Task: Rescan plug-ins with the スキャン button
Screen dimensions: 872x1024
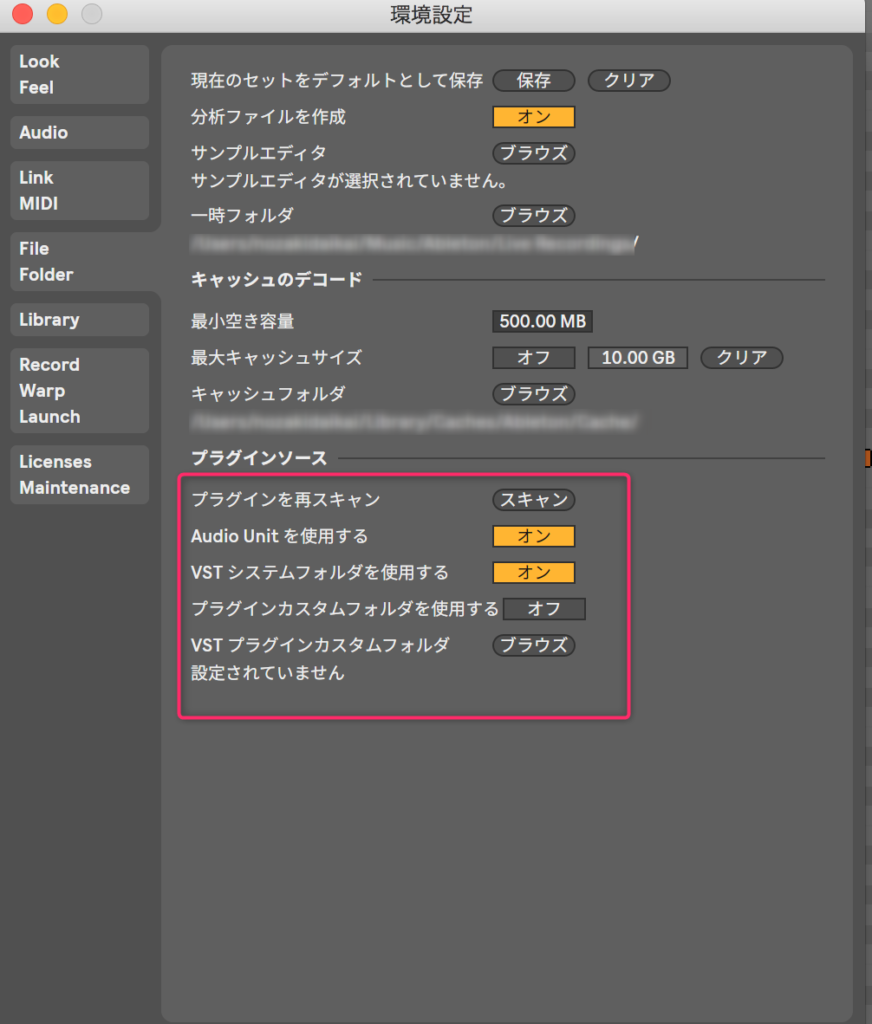Action: click(x=534, y=500)
